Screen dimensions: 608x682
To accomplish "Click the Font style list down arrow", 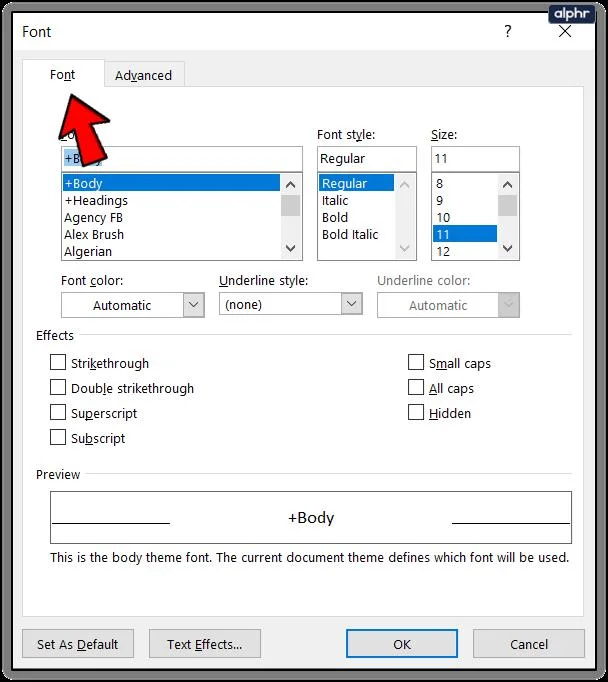I will [404, 248].
